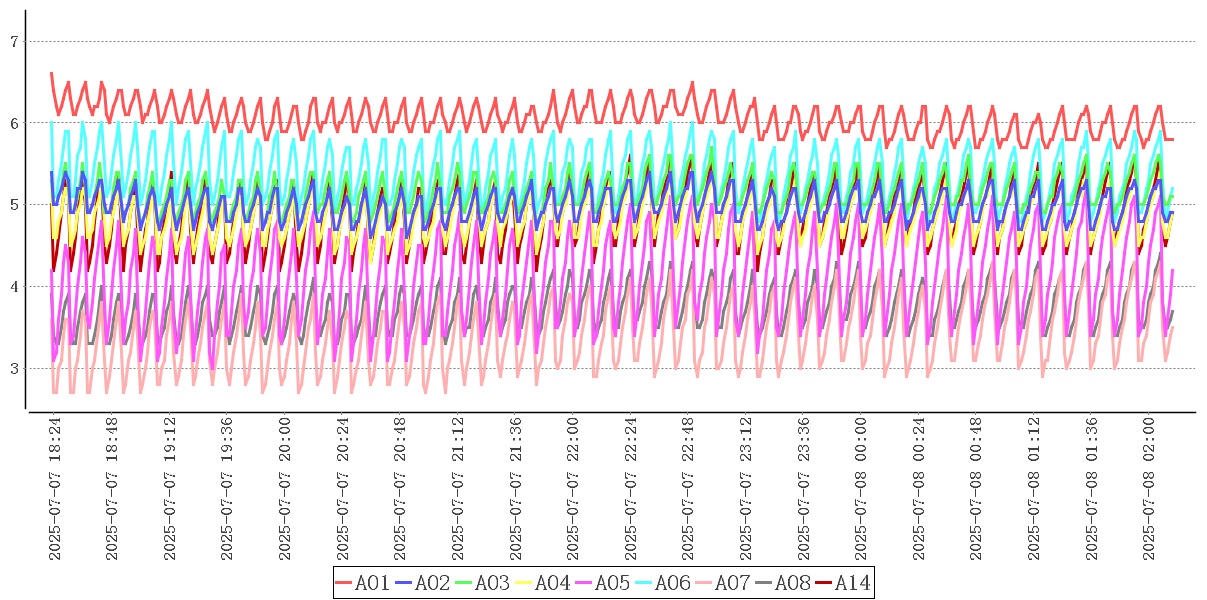The width and height of the screenshot is (1207, 600).
Task: Click the y-axis value 7 label
Action: [x=14, y=42]
